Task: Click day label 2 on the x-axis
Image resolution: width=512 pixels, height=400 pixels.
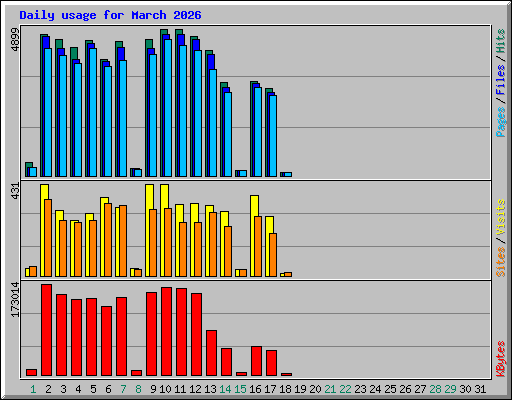Action: [48, 389]
